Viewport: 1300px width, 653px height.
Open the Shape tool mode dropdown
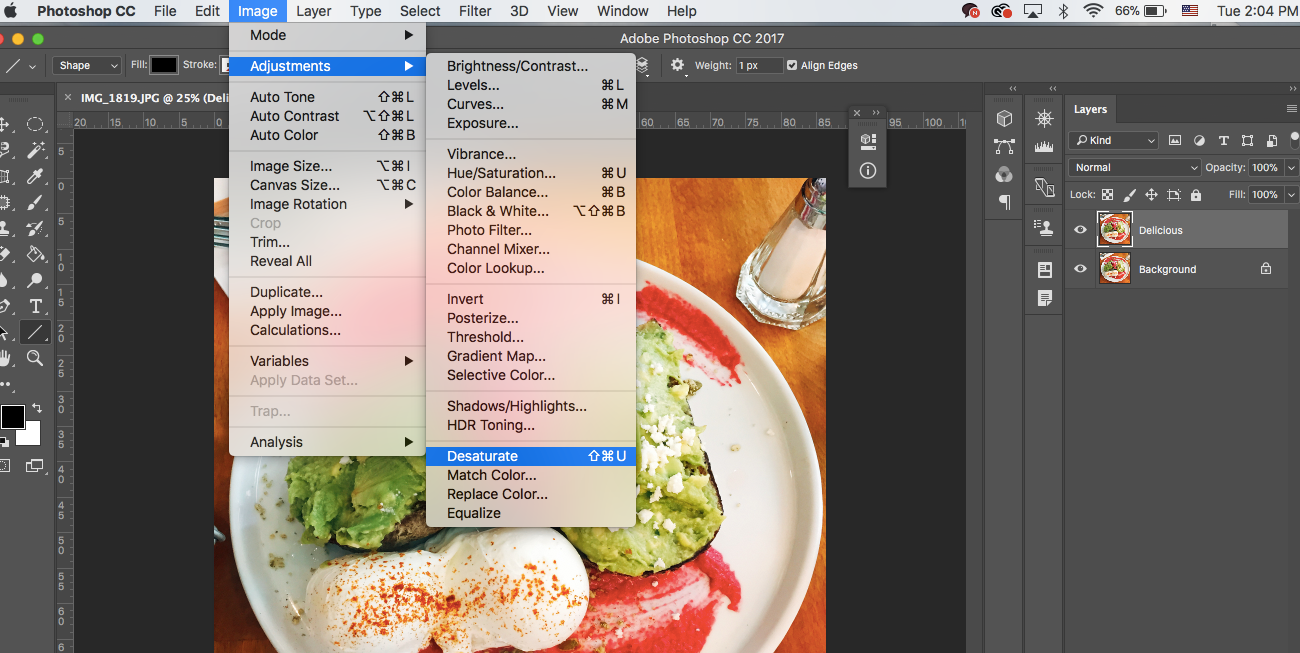pyautogui.click(x=87, y=65)
